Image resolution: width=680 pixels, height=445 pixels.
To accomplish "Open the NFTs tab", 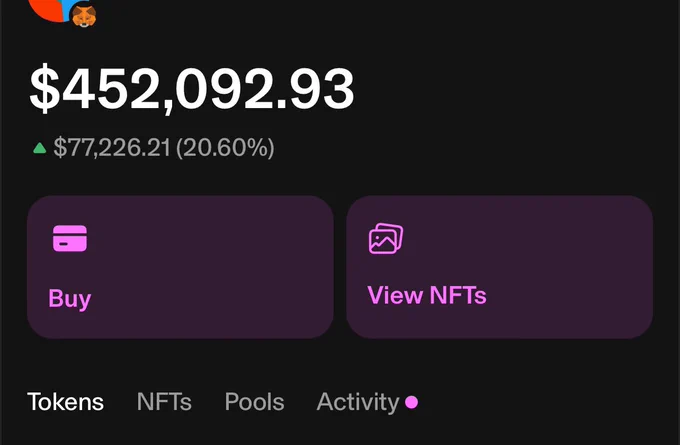I will [164, 402].
